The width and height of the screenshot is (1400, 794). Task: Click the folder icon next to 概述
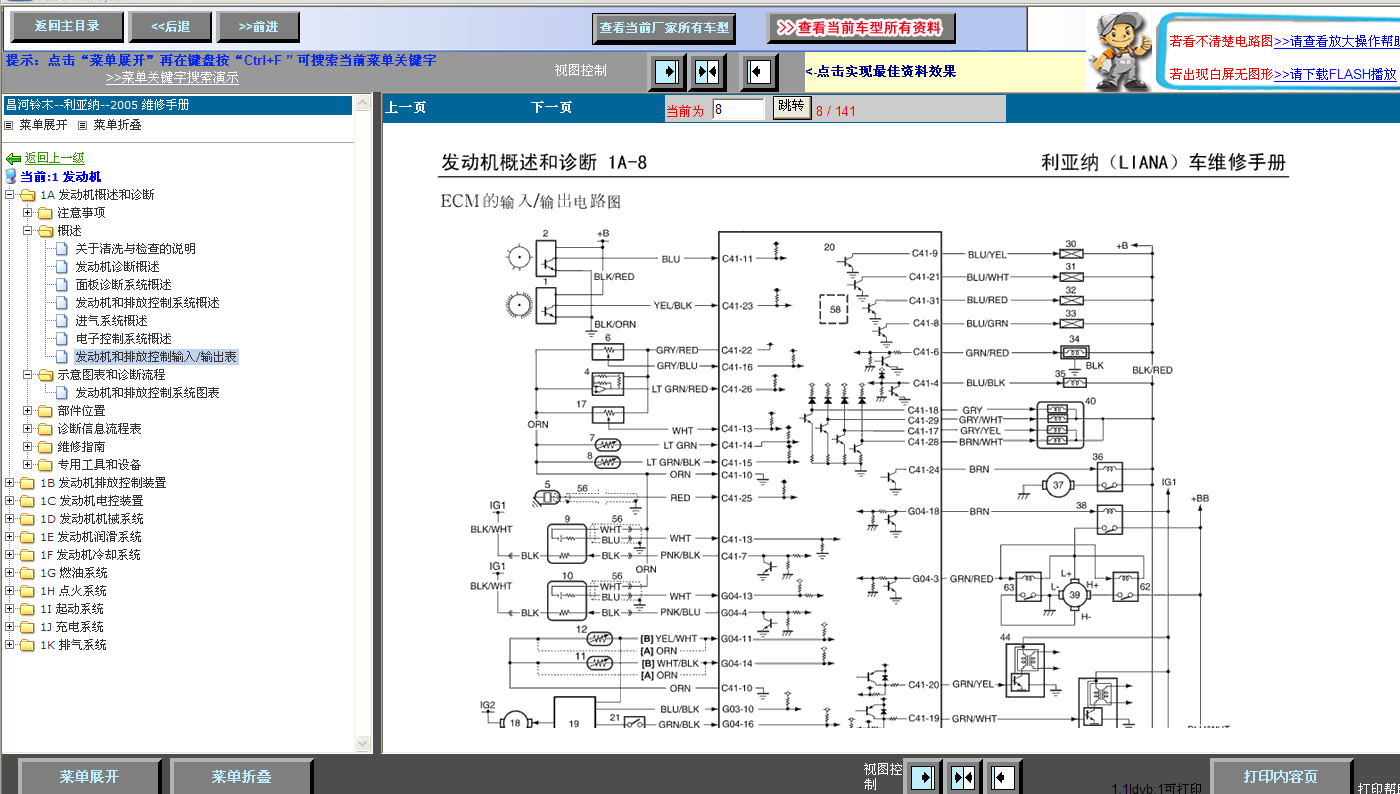(45, 231)
